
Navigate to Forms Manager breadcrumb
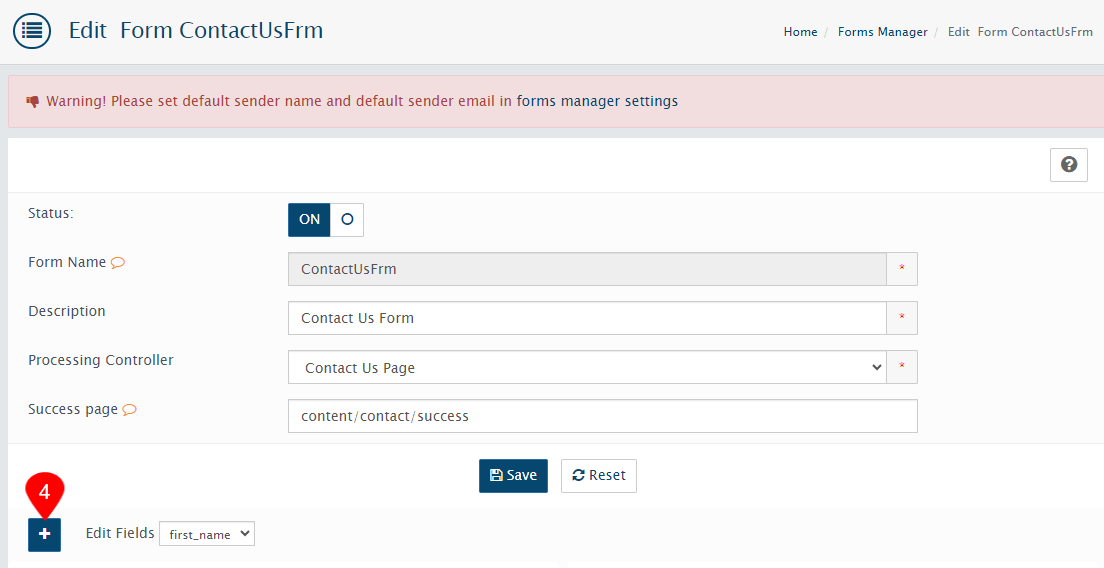coord(882,32)
